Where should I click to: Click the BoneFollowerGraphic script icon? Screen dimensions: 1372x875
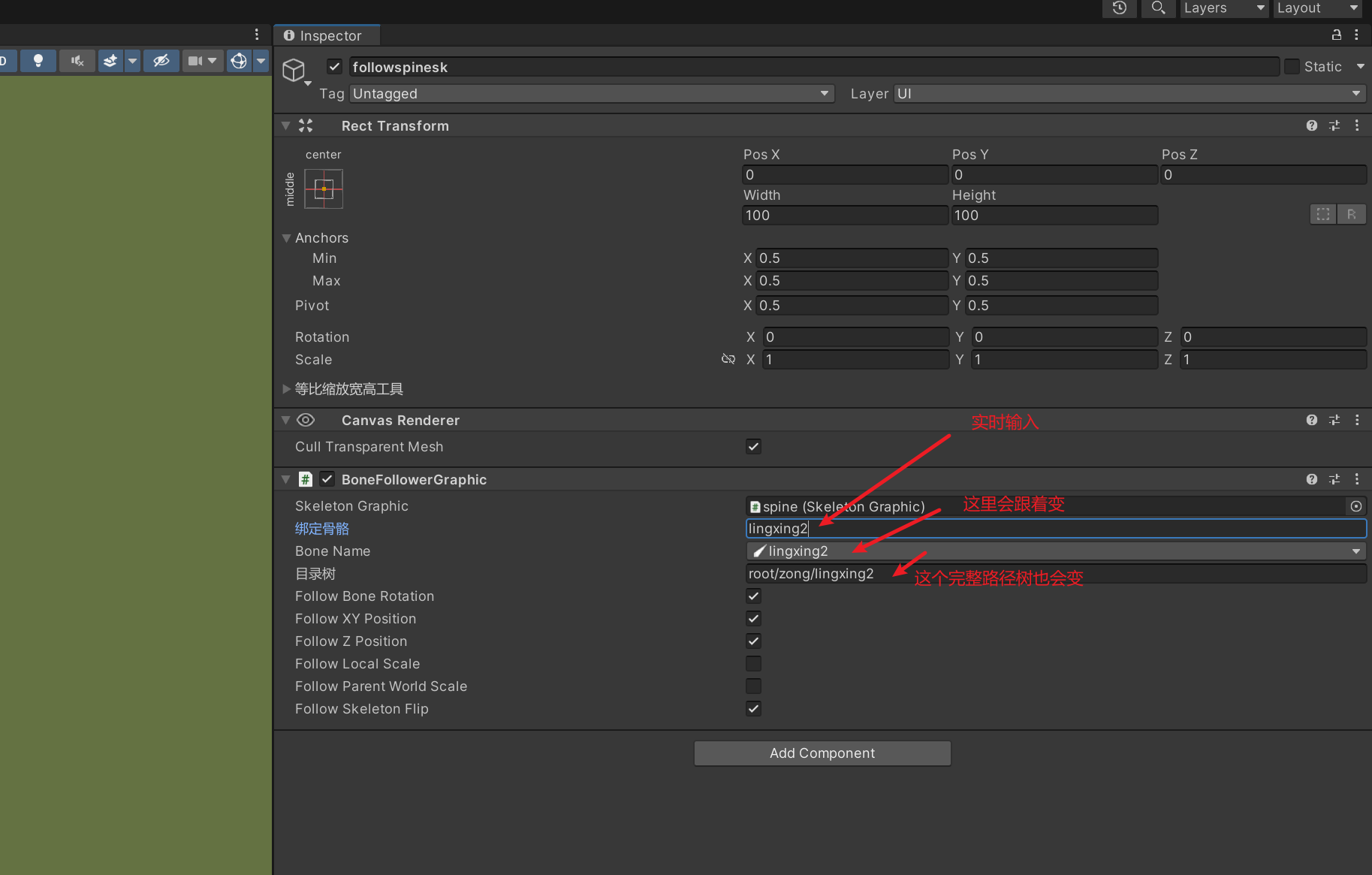coord(306,479)
